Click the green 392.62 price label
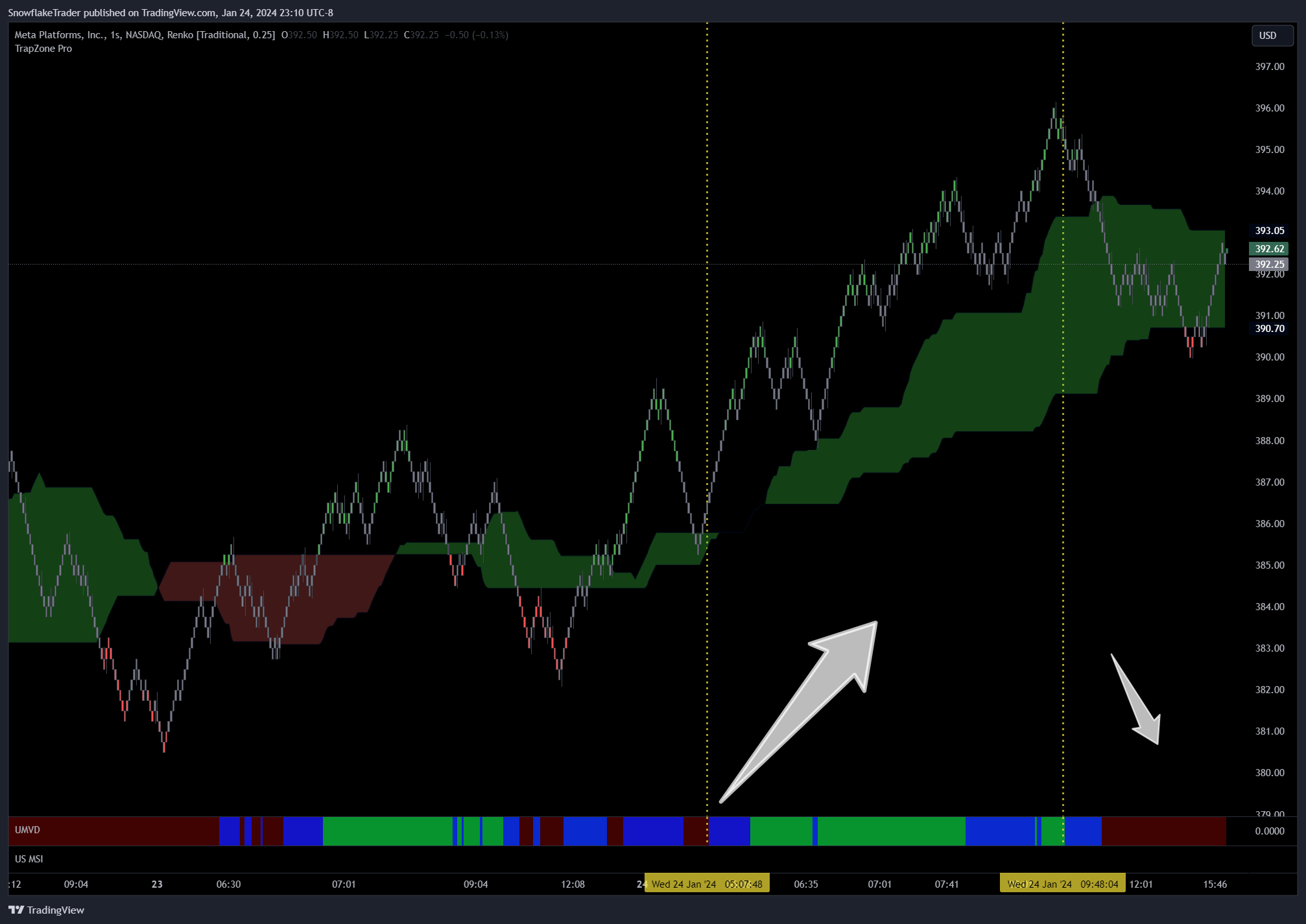Viewport: 1306px width, 924px height. point(1269,249)
